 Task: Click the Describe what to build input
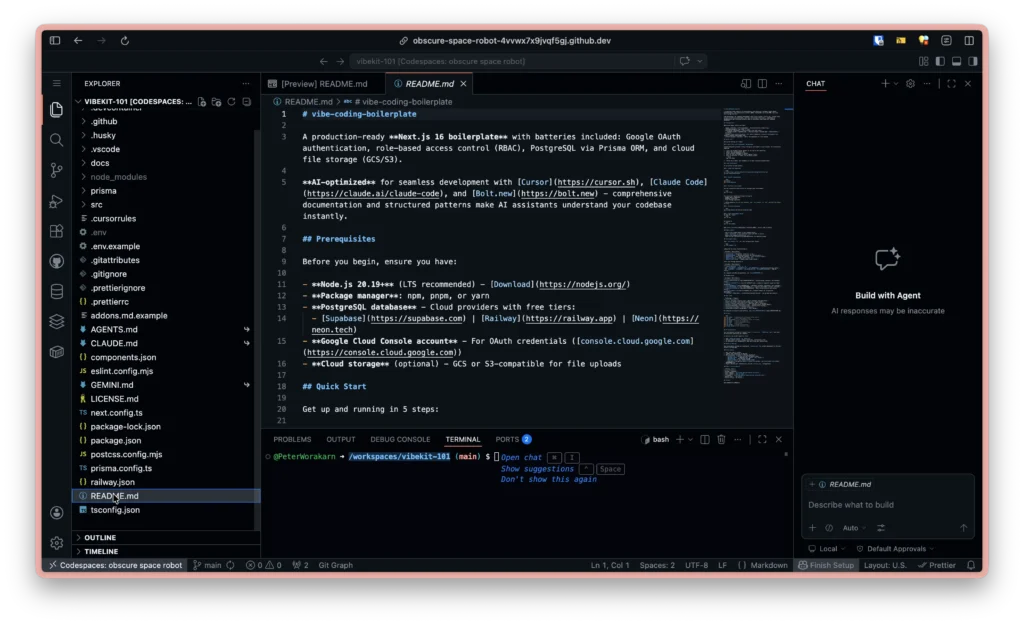(x=888, y=505)
